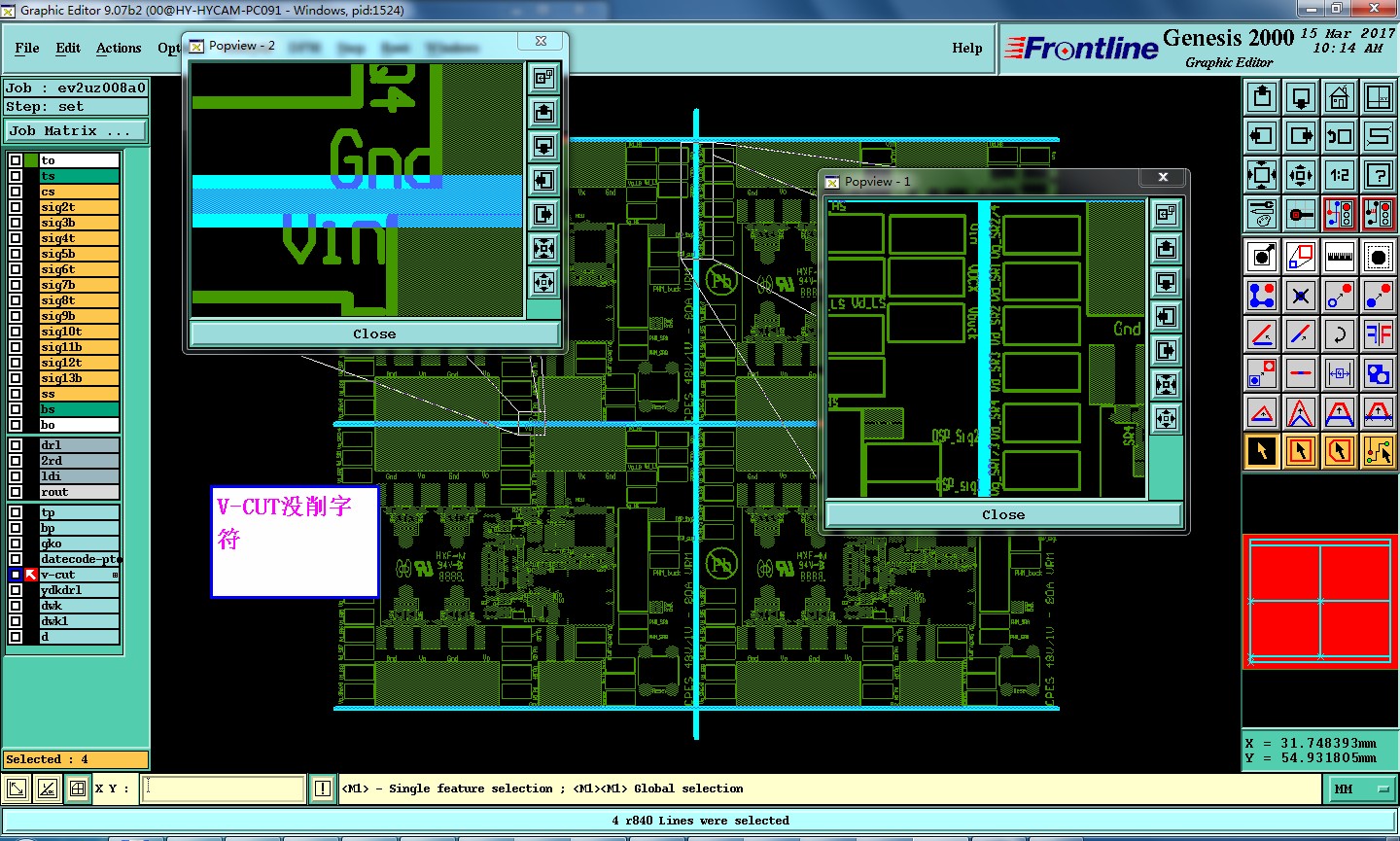Open the Help menu
The image size is (1400, 841).
point(966,48)
